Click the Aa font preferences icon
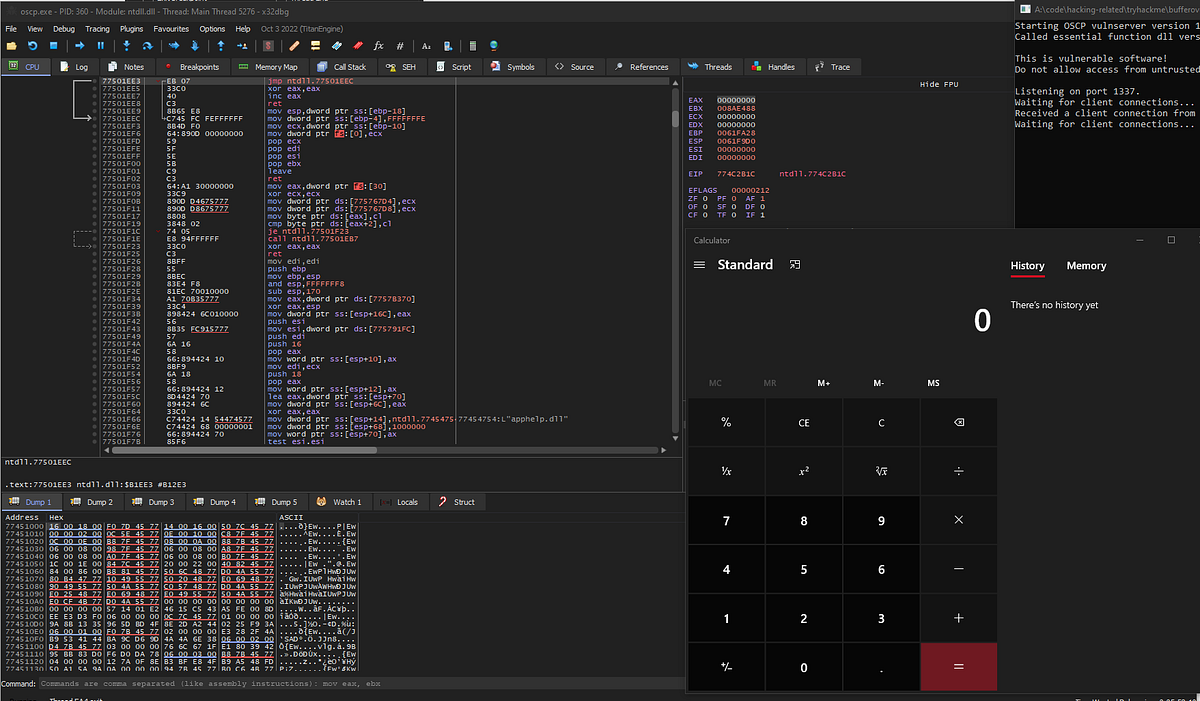1200x701 pixels. point(426,46)
